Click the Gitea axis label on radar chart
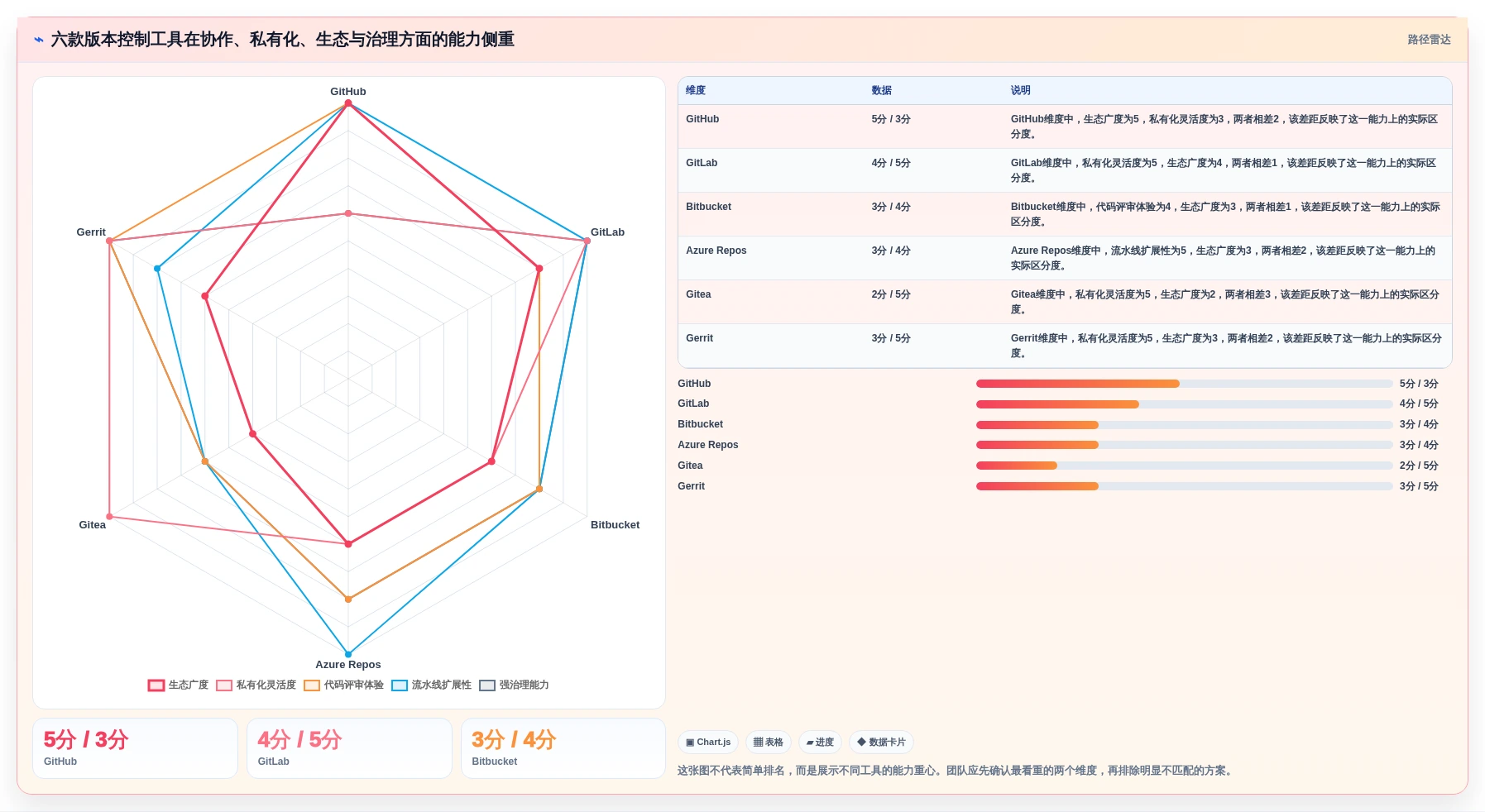 [93, 525]
